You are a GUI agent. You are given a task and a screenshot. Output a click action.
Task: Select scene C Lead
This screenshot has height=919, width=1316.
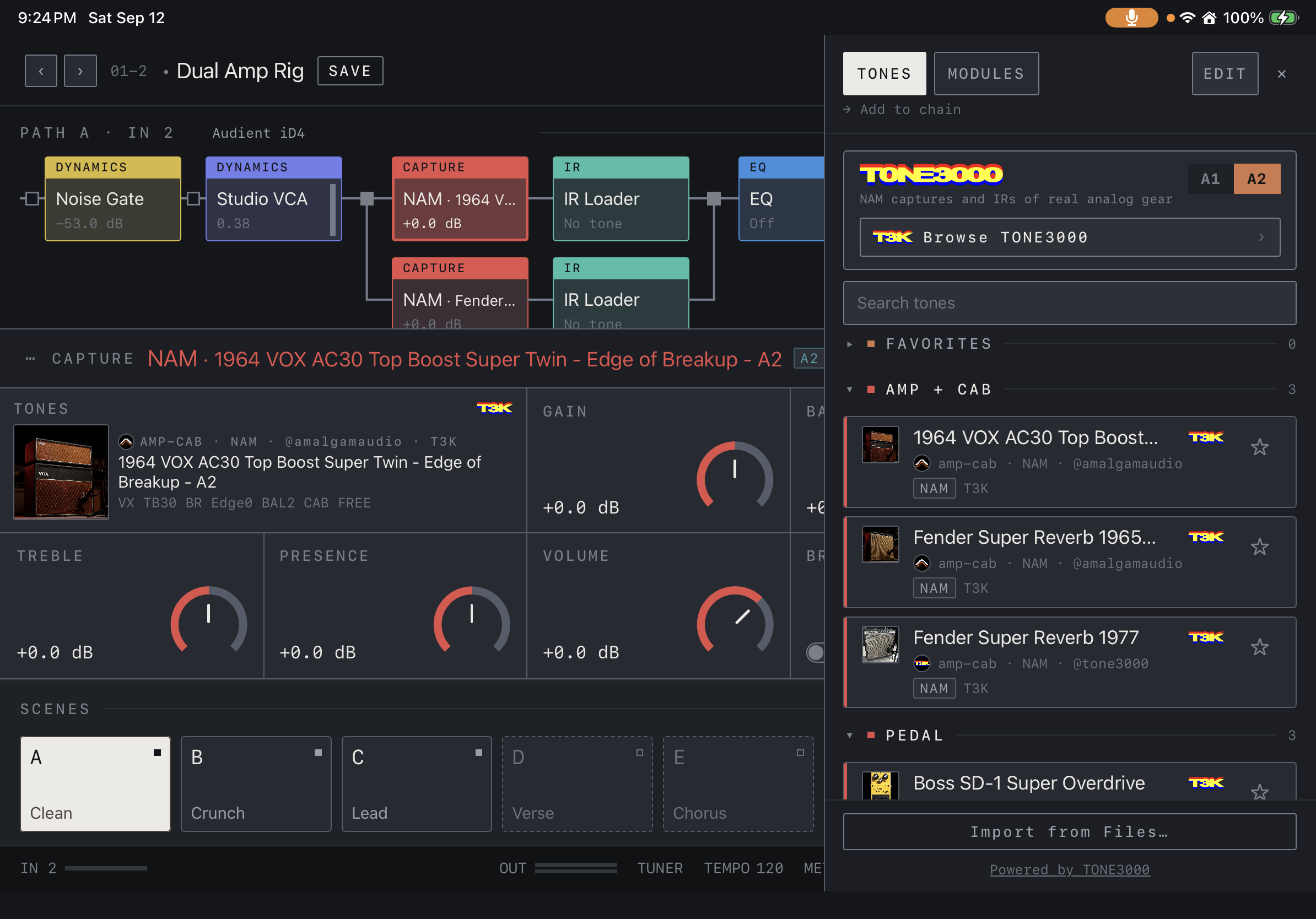click(x=417, y=784)
